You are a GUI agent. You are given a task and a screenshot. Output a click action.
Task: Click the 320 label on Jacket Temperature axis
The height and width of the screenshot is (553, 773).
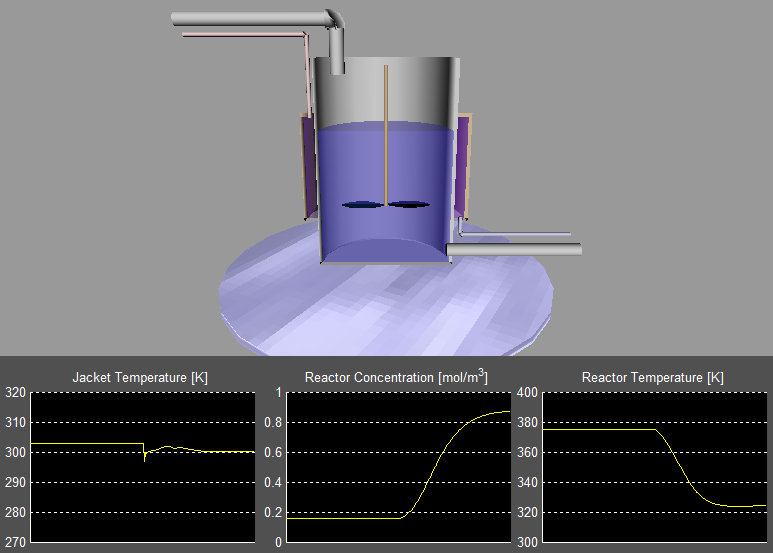click(15, 392)
